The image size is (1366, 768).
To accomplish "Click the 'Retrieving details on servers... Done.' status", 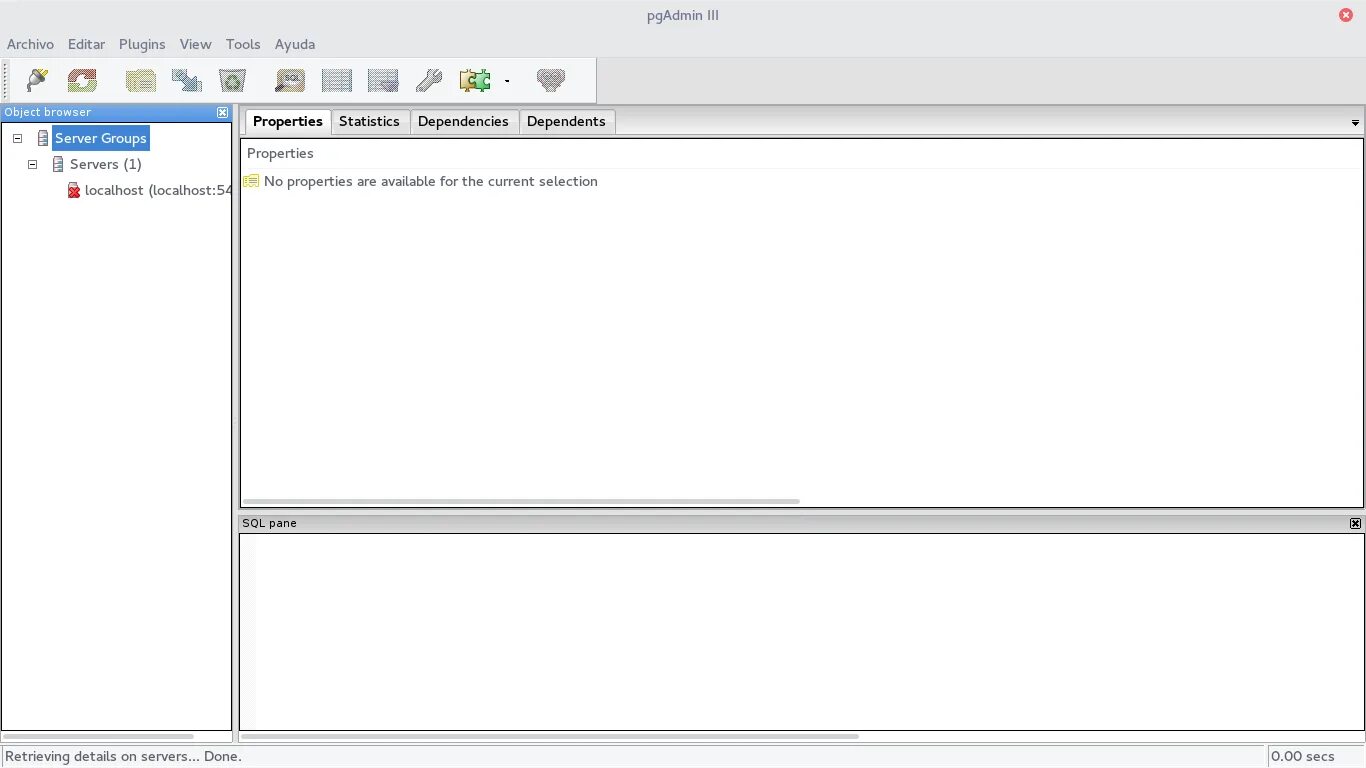I will point(124,757).
